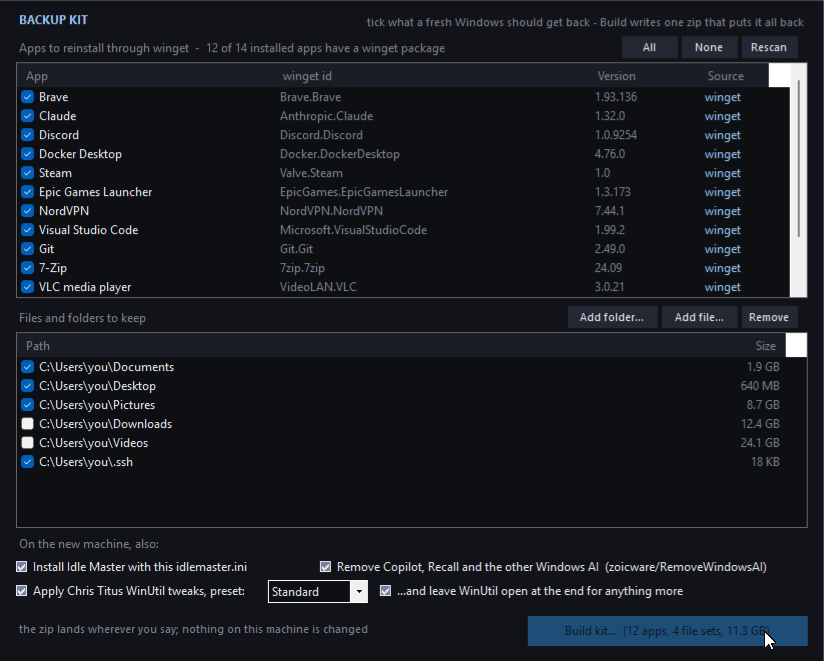Click the 24.1 GB size of Videos
This screenshot has height=661, width=824.
[760, 443]
